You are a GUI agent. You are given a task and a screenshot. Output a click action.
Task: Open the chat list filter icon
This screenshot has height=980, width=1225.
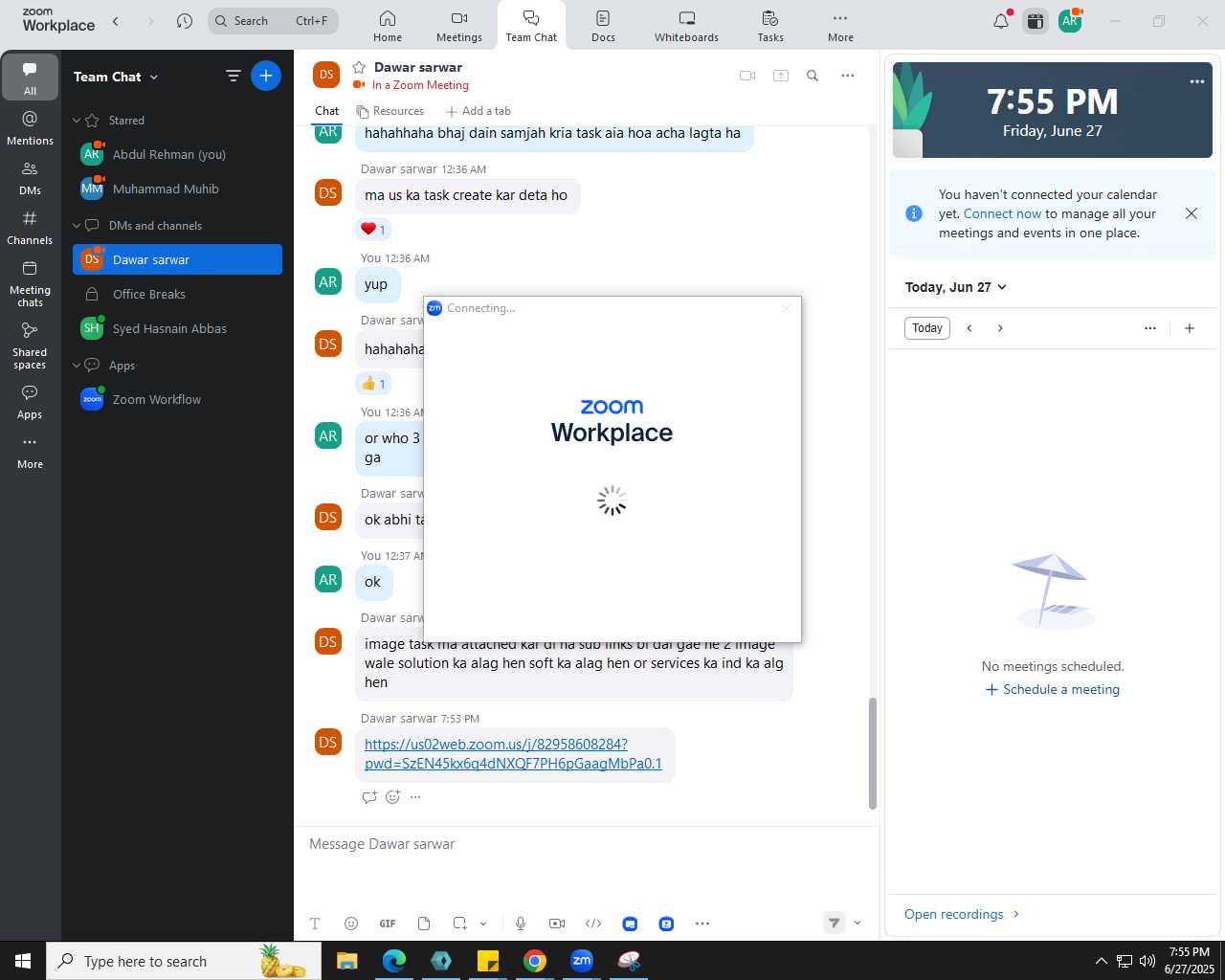coord(234,76)
